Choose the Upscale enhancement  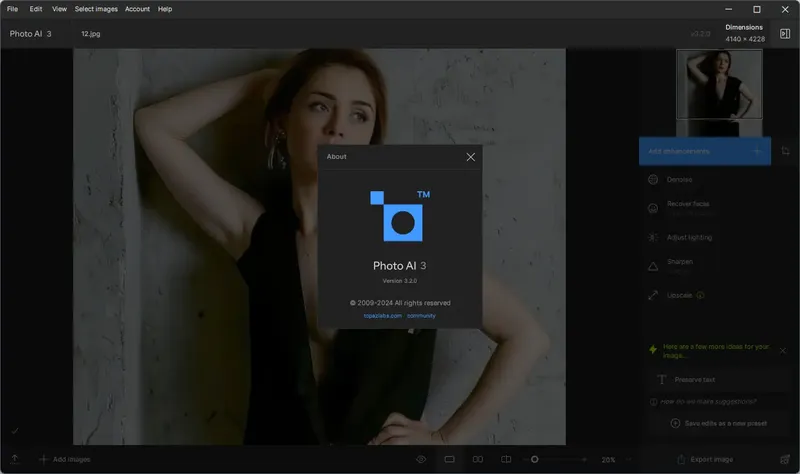pyautogui.click(x=680, y=295)
